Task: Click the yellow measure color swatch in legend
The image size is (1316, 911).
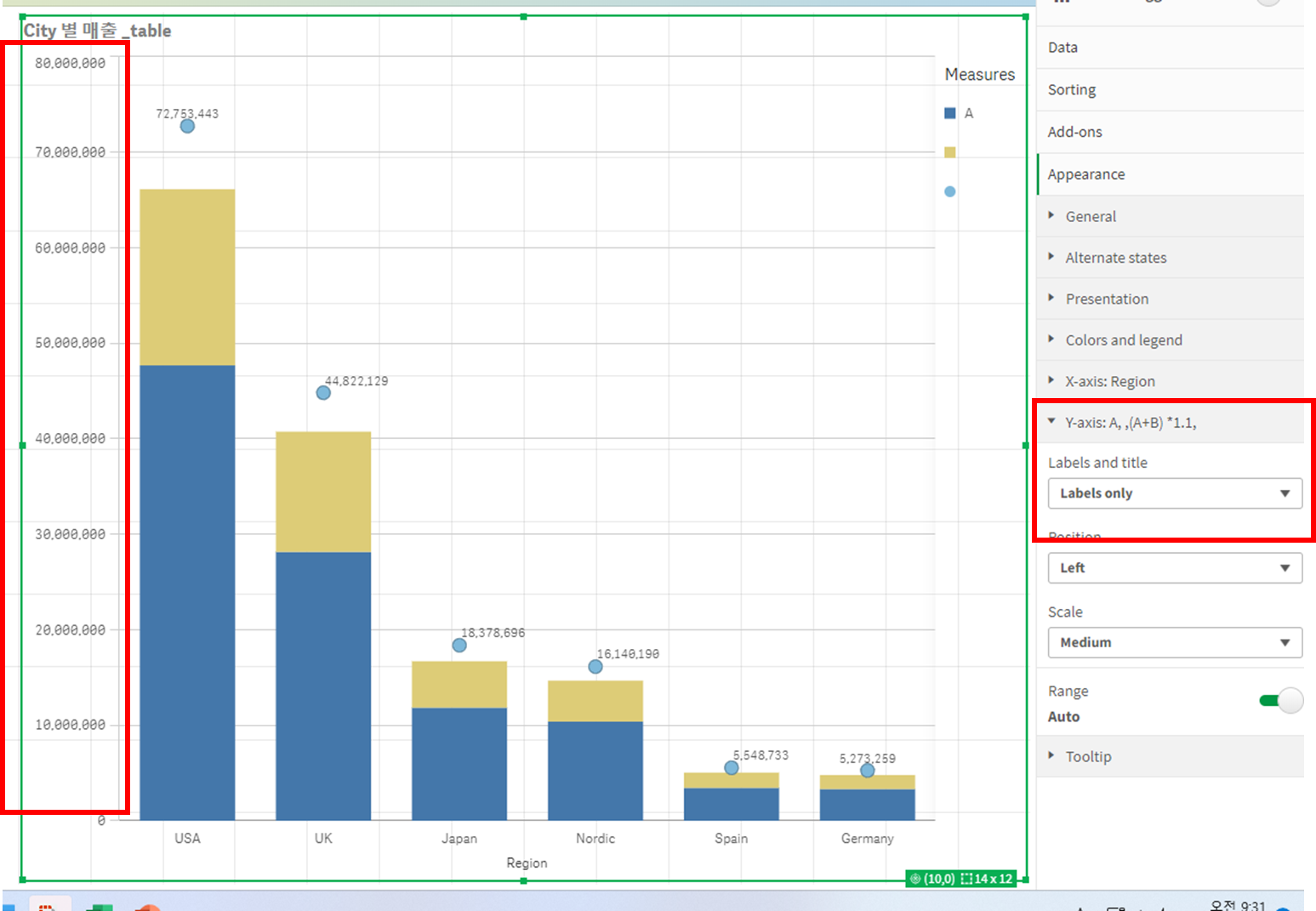Action: (x=950, y=151)
